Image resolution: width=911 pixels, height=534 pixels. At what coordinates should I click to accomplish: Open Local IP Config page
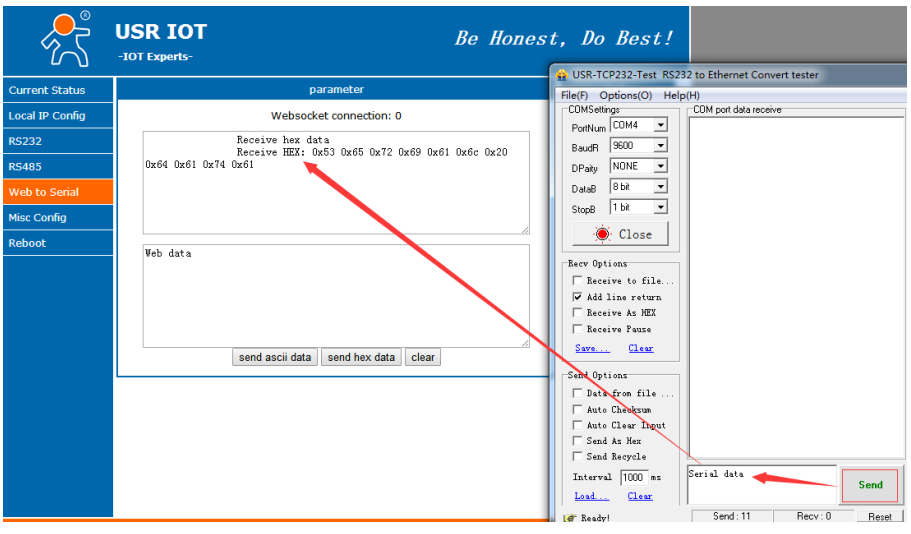(x=58, y=116)
